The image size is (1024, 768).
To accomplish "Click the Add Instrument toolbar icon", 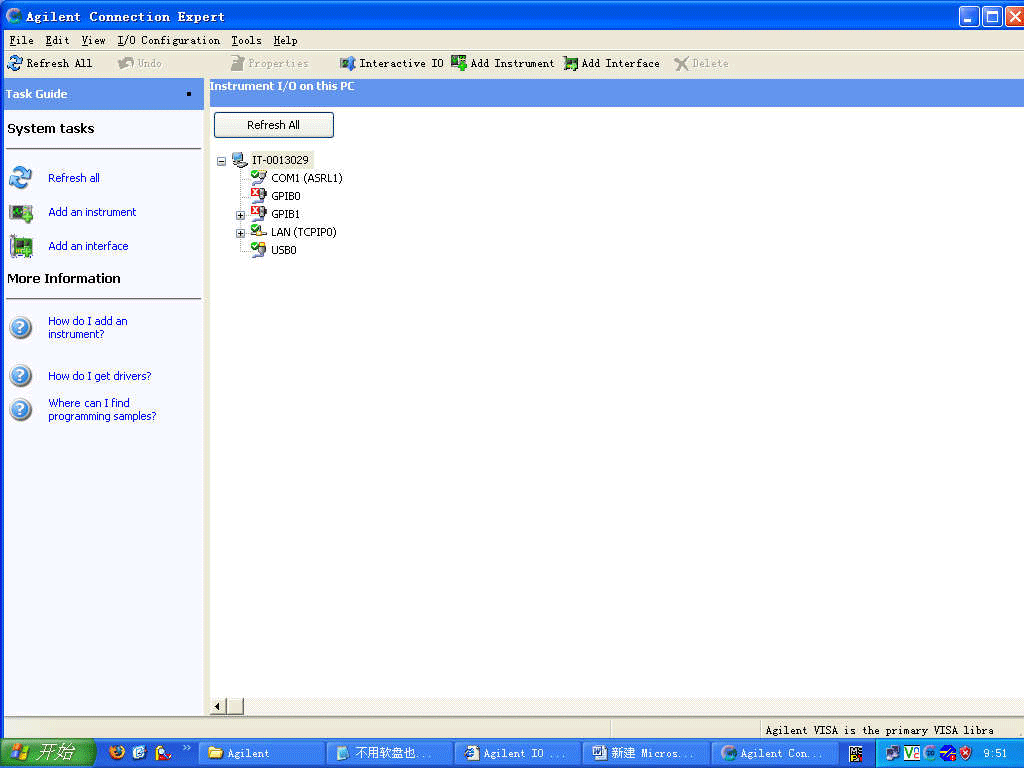I will tap(459, 63).
